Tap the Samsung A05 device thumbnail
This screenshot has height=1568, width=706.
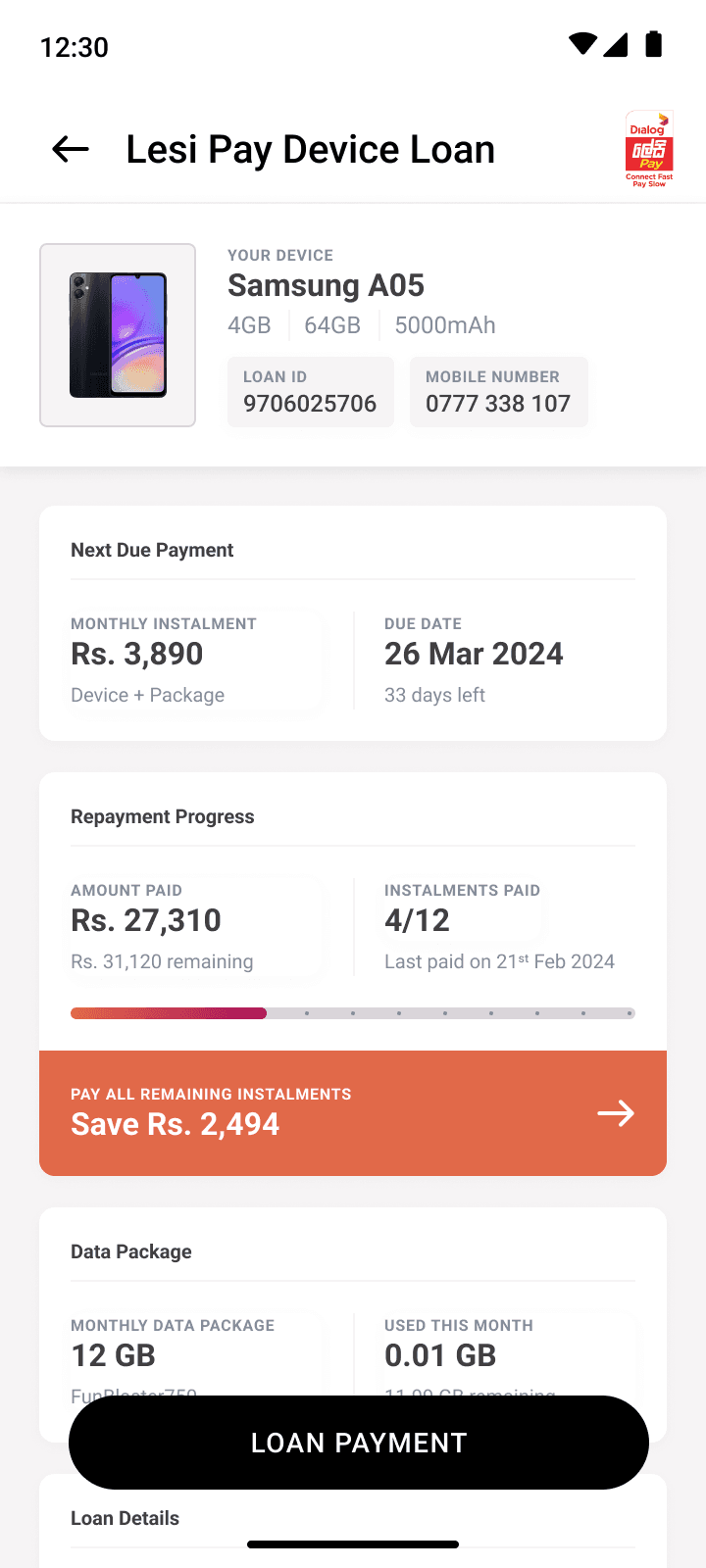click(x=118, y=335)
